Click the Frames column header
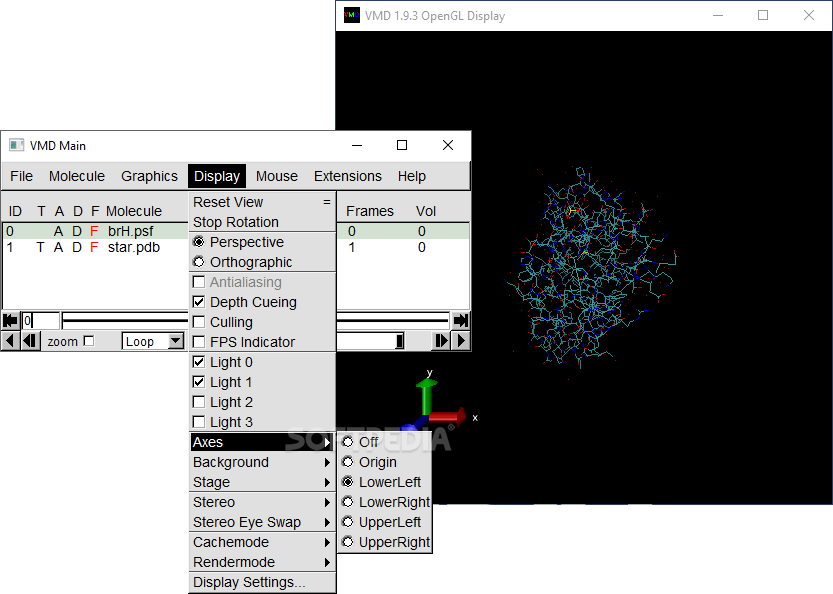833x594 pixels. 370,211
